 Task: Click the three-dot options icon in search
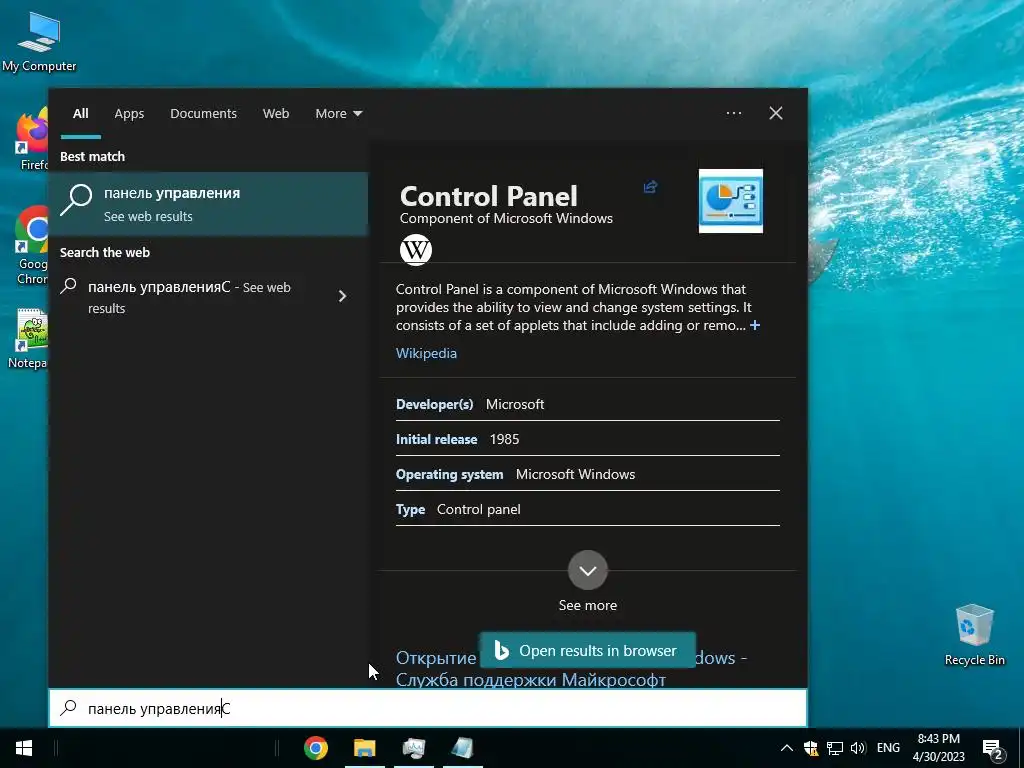[x=734, y=113]
